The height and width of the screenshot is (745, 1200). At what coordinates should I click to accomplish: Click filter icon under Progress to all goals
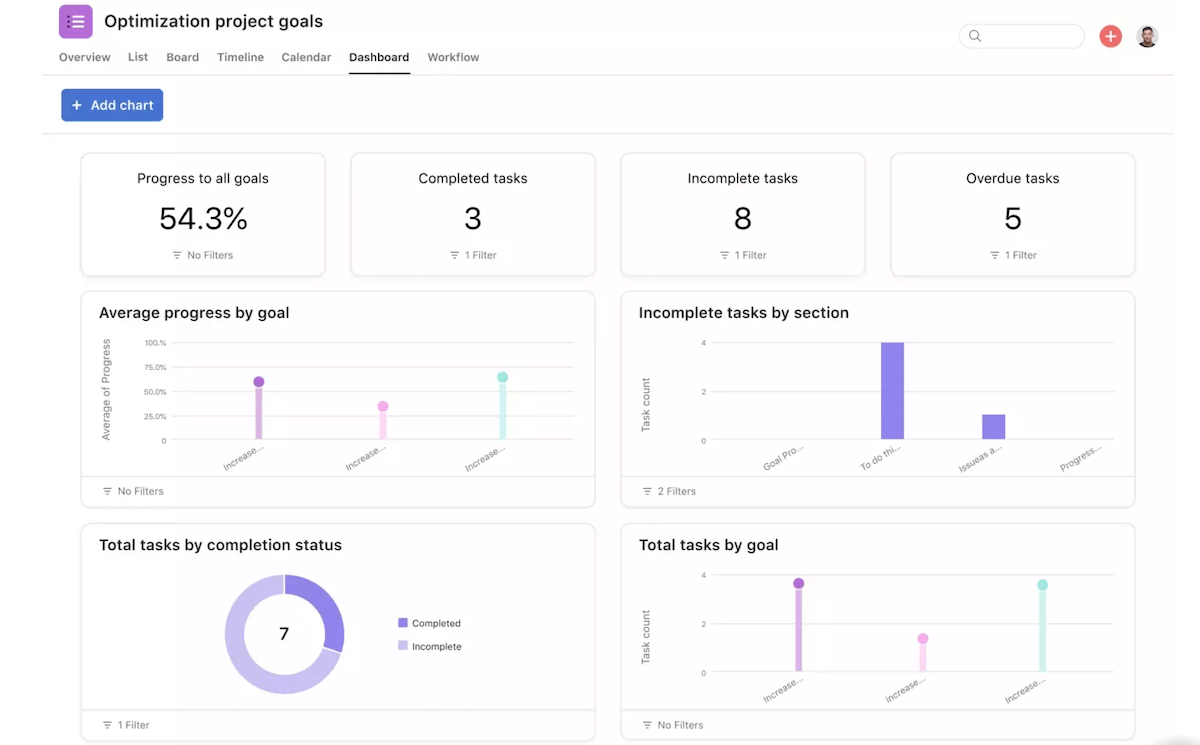point(177,256)
